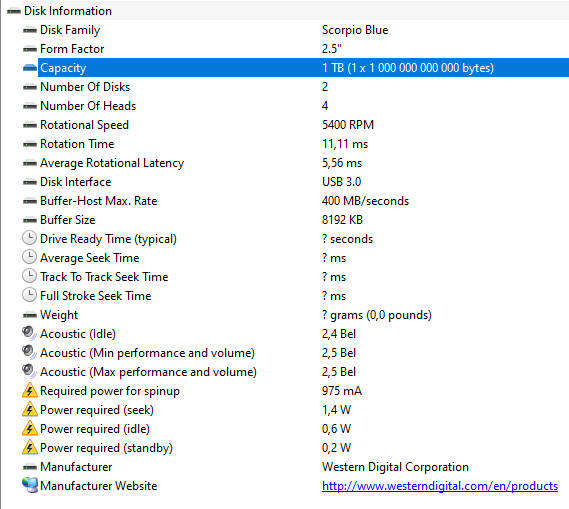Image resolution: width=569 pixels, height=509 pixels.
Task: Click the 8192 KB buffer value
Action: [342, 220]
